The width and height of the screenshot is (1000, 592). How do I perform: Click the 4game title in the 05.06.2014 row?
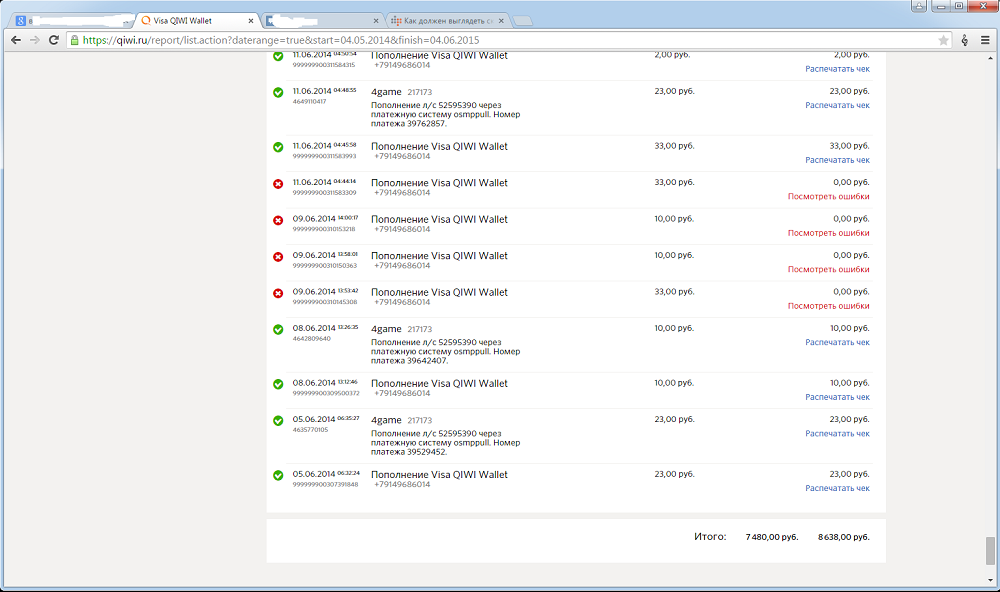pyautogui.click(x=386, y=420)
